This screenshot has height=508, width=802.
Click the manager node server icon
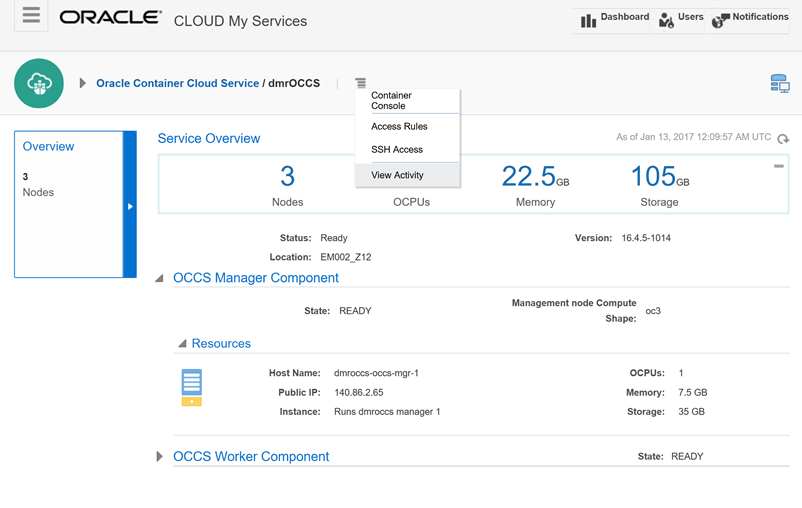coord(191,387)
